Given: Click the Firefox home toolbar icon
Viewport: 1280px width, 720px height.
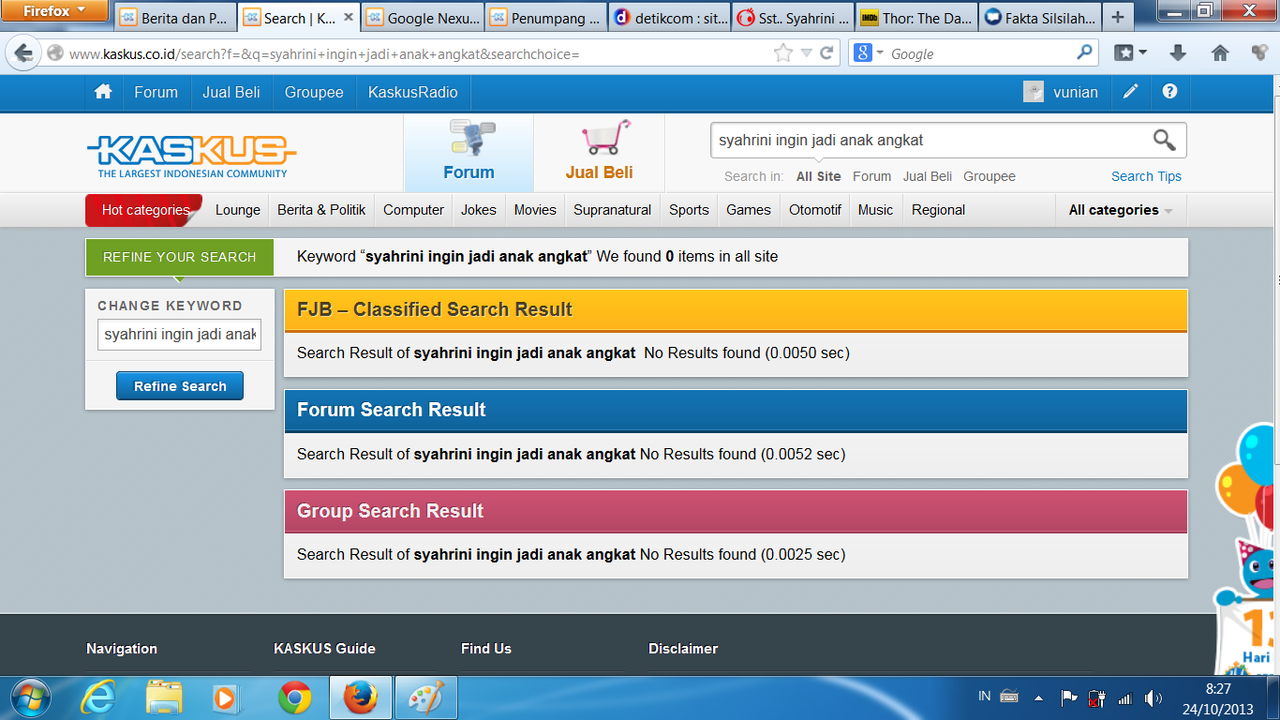Looking at the screenshot, I should [1220, 54].
